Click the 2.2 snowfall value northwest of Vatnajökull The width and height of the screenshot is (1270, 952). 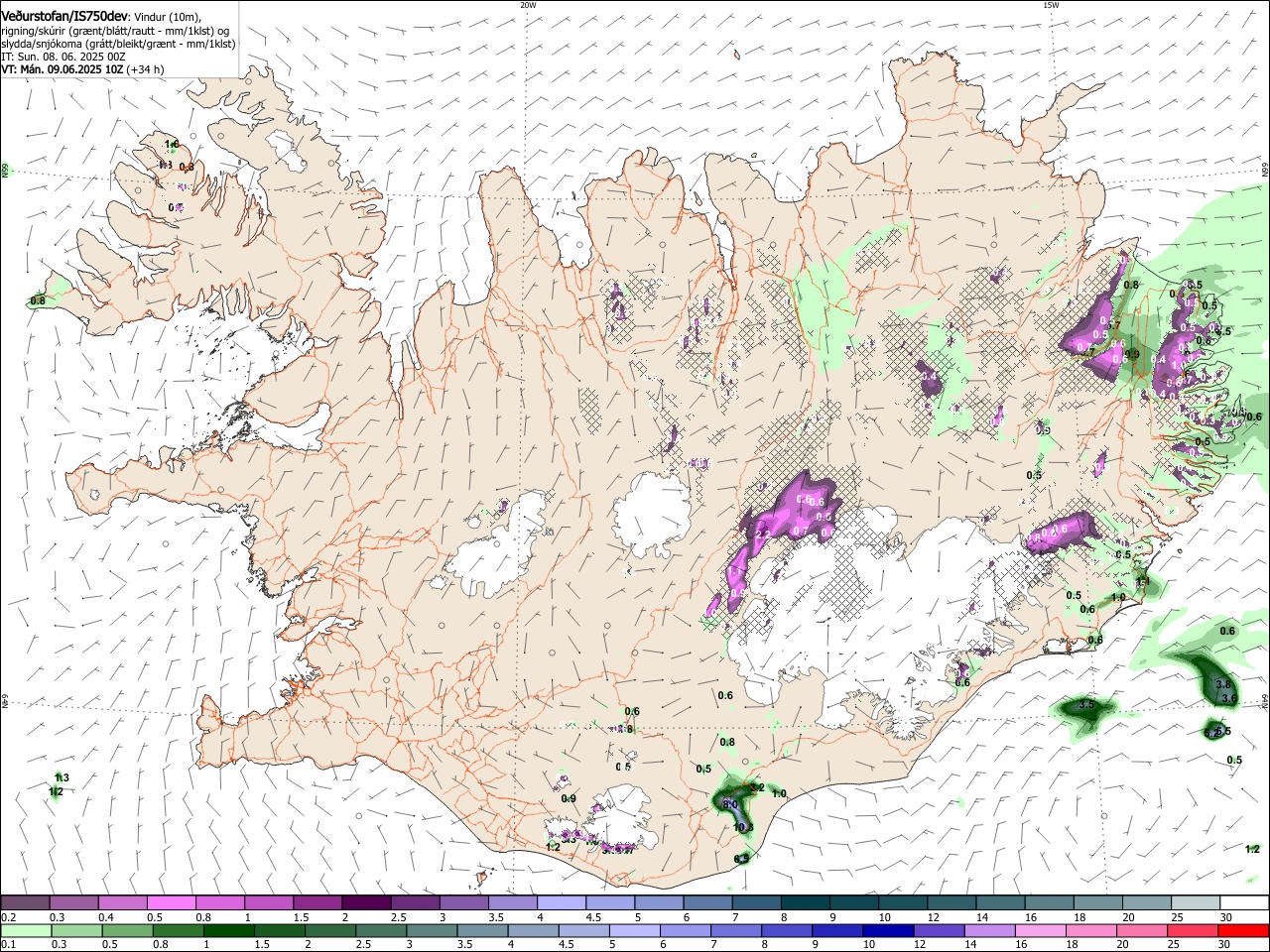[763, 535]
